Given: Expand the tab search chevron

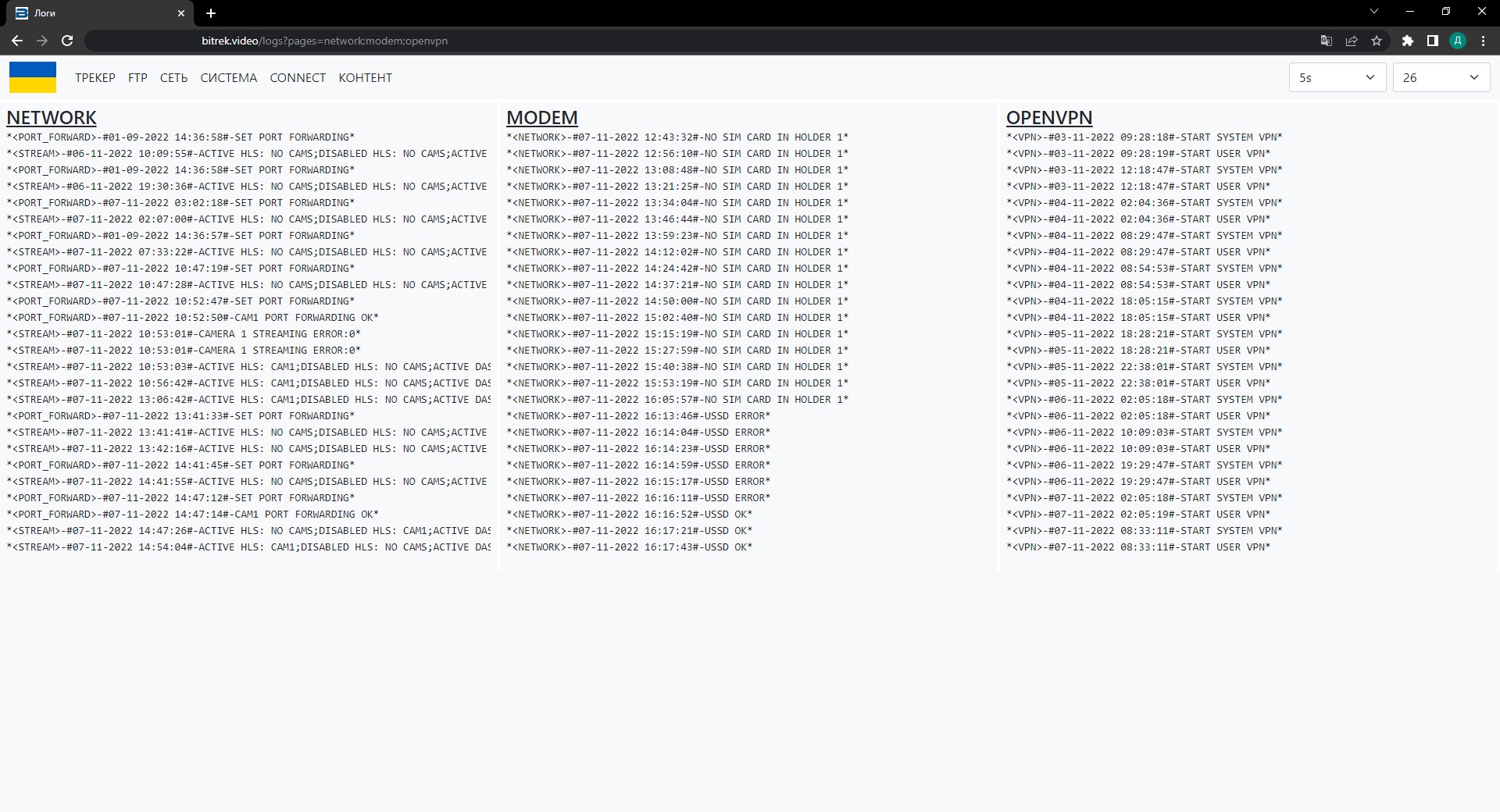Looking at the screenshot, I should [1374, 12].
